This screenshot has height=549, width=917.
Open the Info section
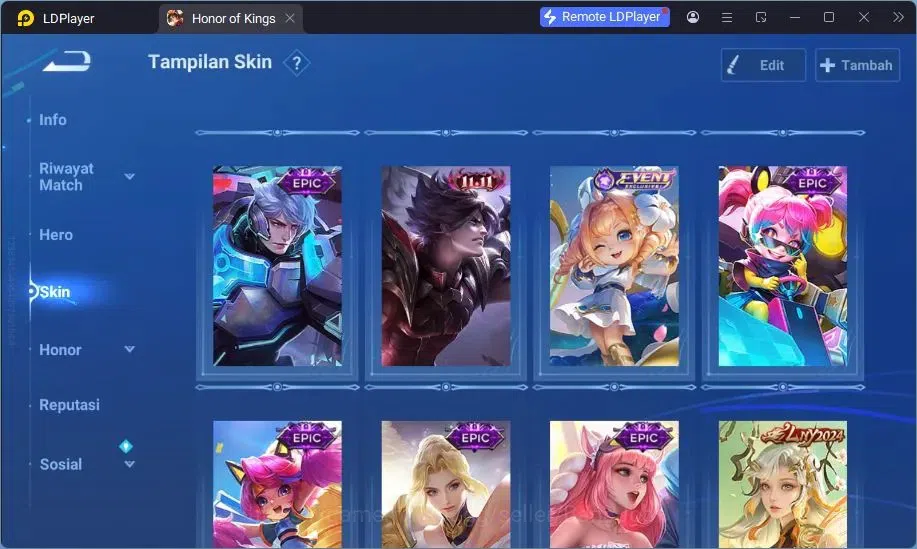[53, 120]
